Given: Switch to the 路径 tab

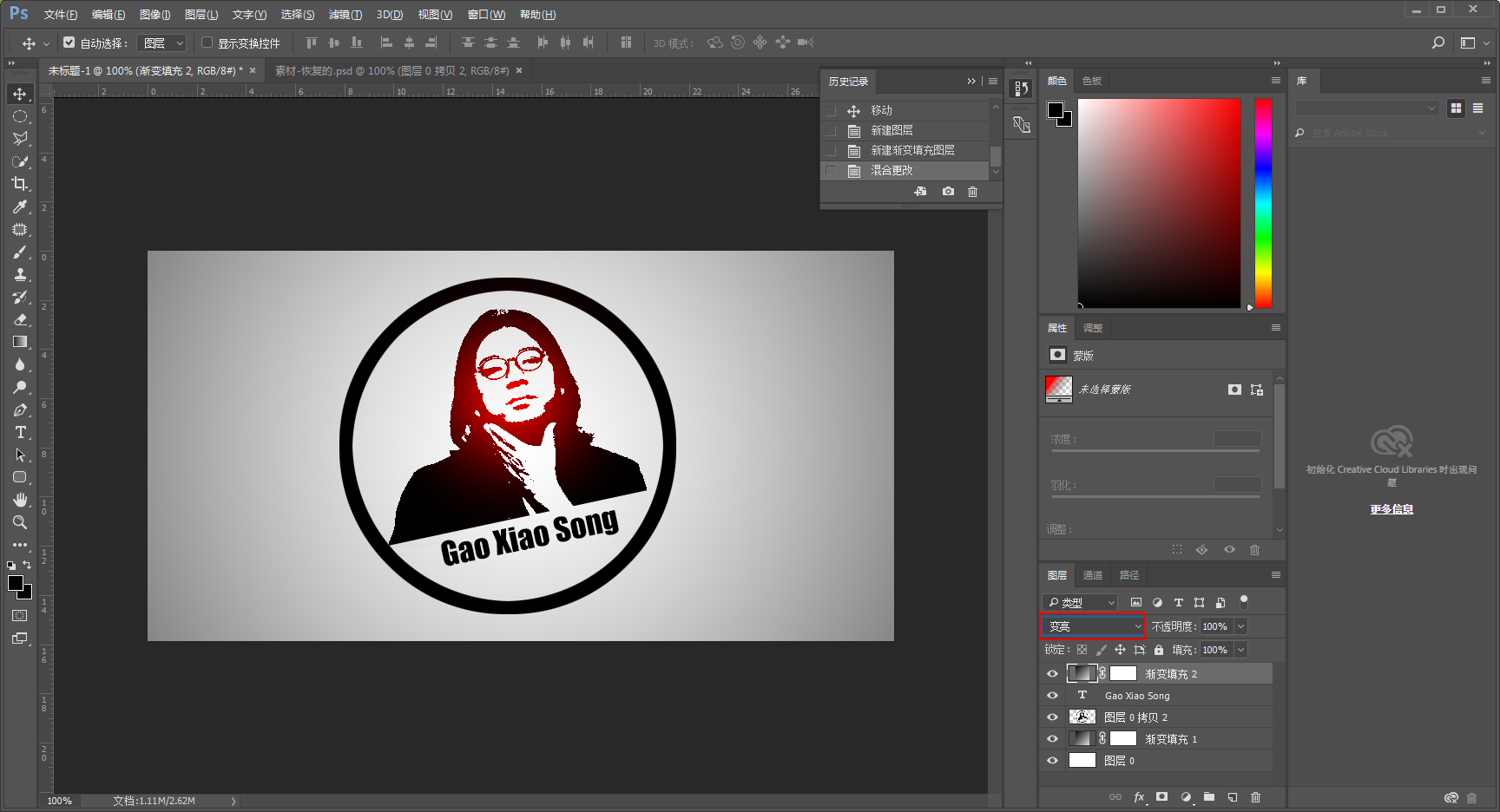Looking at the screenshot, I should click(1129, 575).
